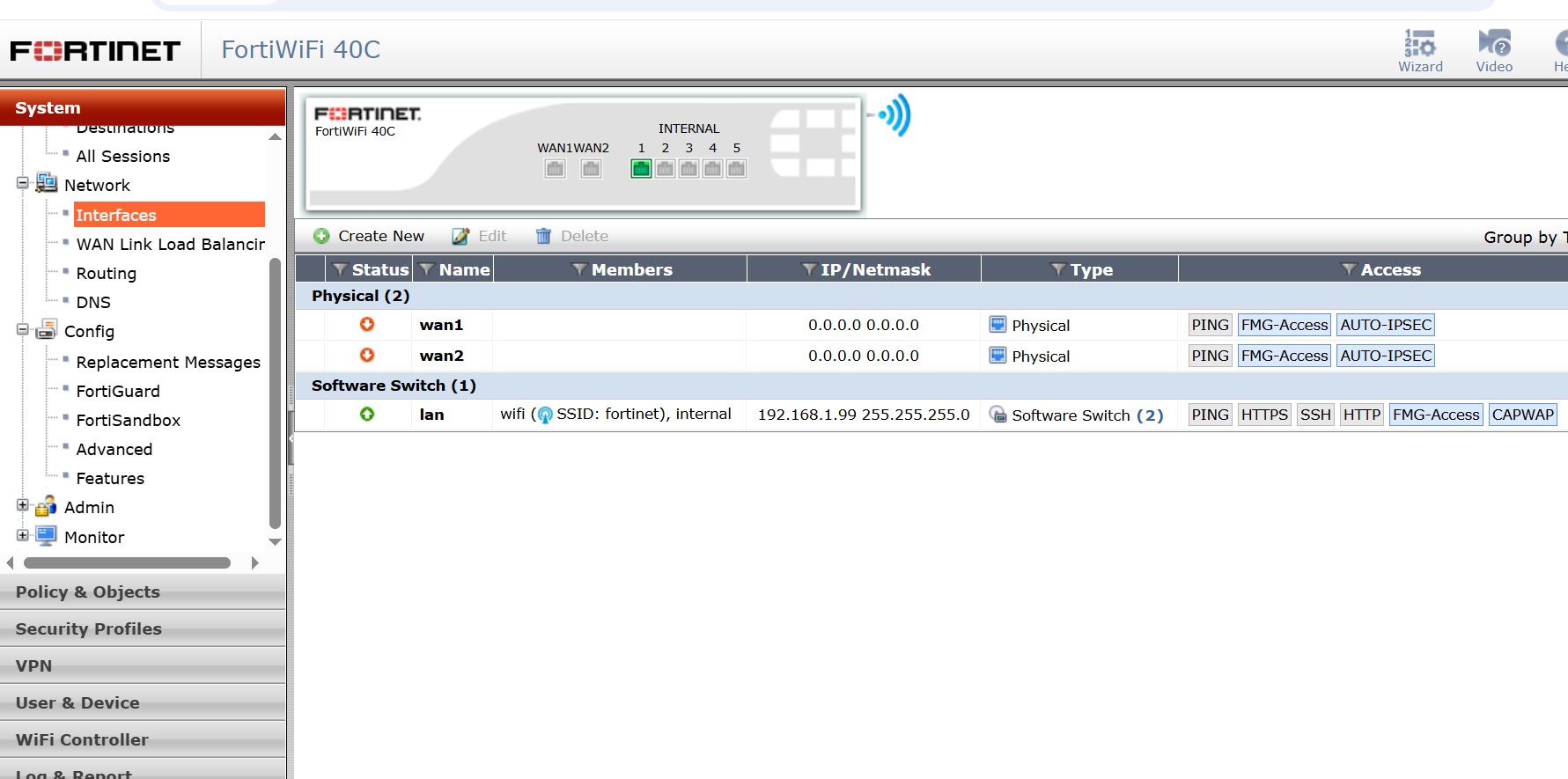Click the wan2 Physical type icon
Screen dimensions: 1568x779
pyautogui.click(x=997, y=355)
